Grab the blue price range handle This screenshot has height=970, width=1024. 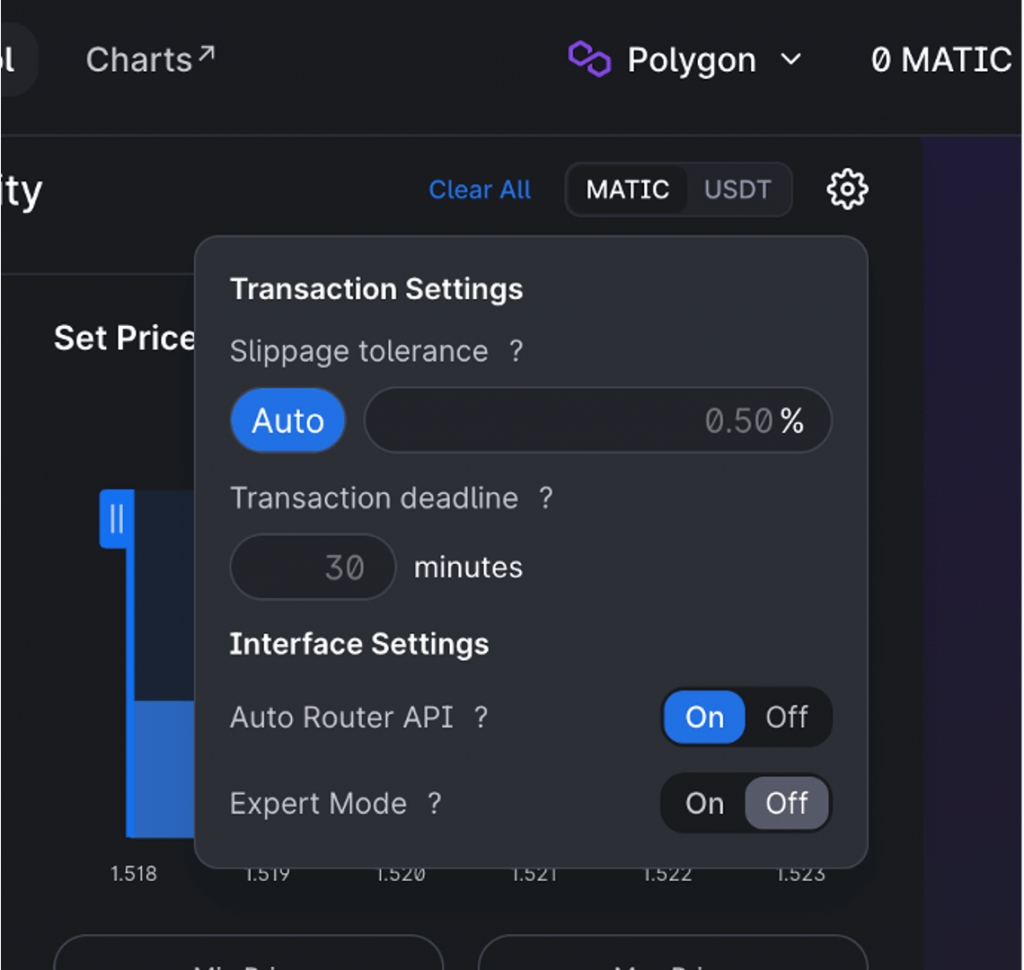pos(116,519)
